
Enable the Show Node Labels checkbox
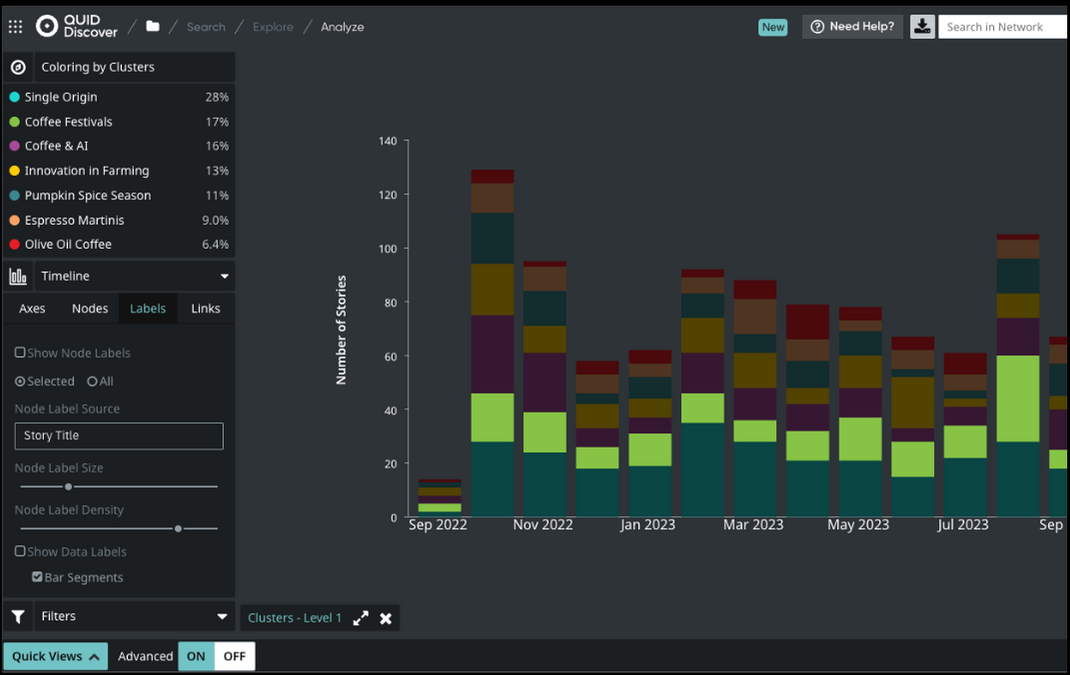tap(20, 353)
